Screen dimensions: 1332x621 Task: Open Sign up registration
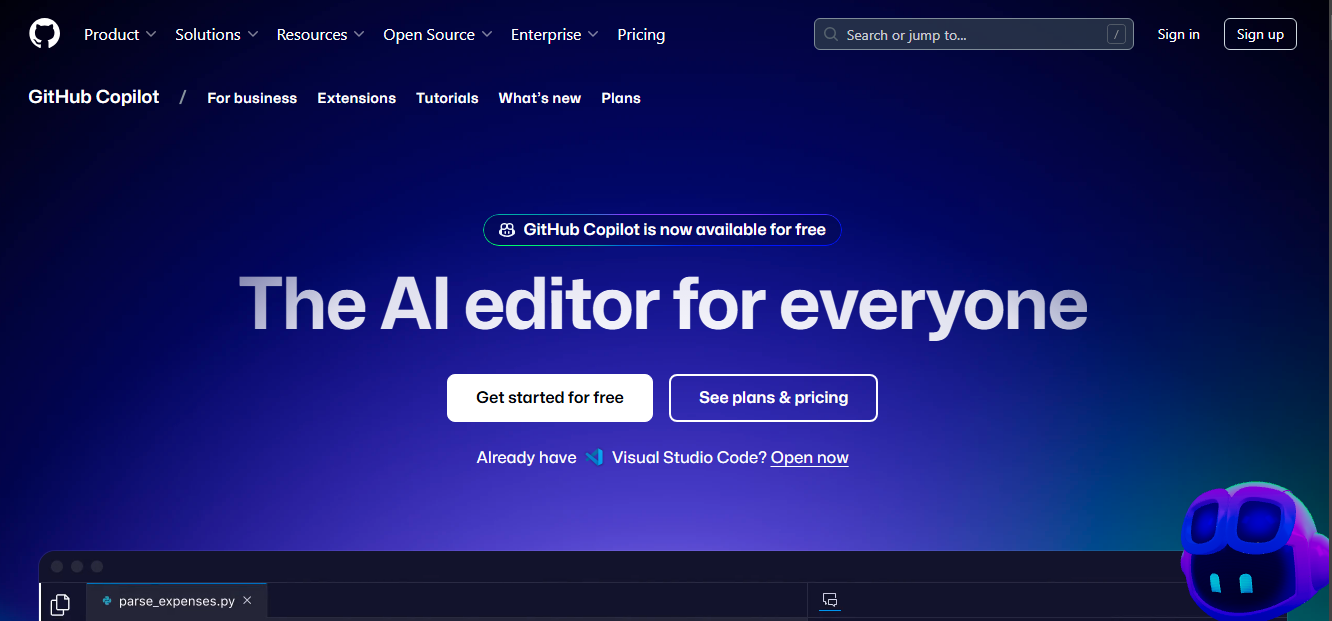(1260, 34)
